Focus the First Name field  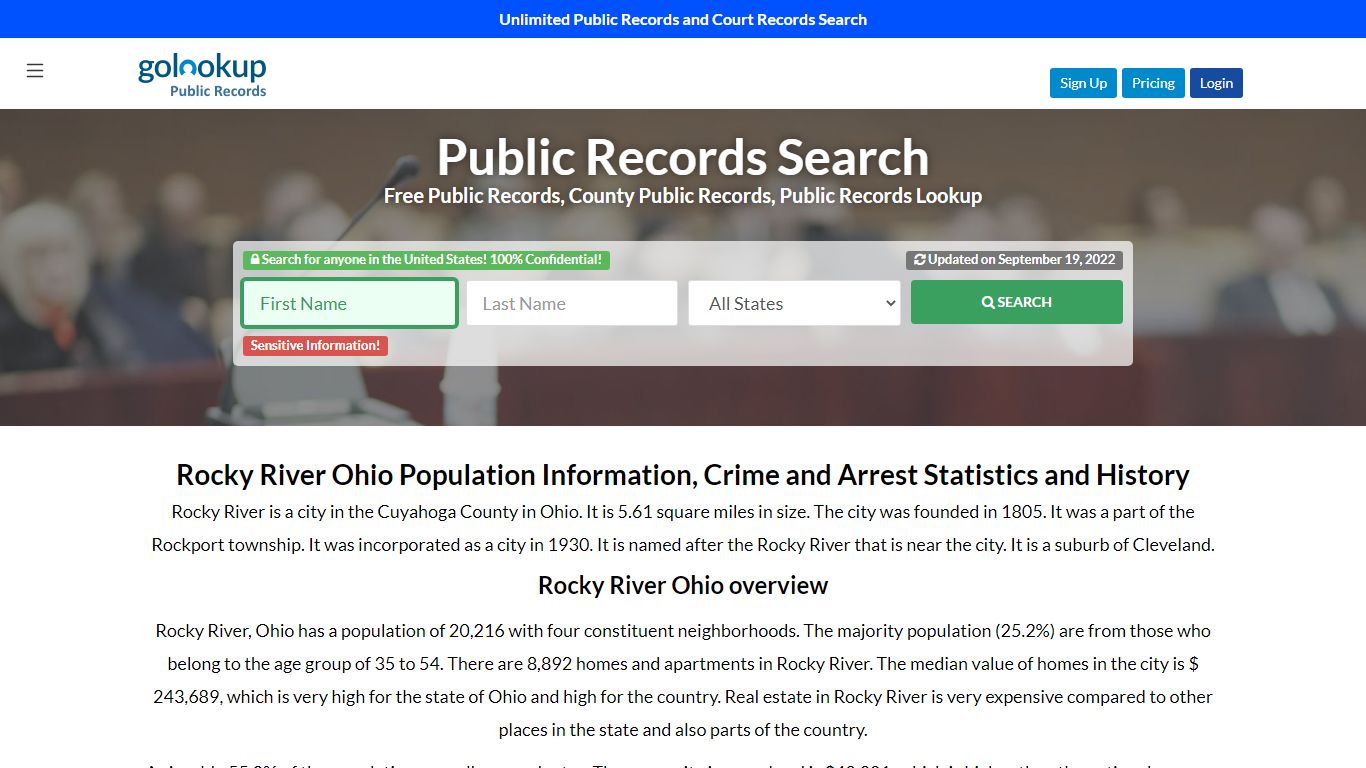(x=350, y=303)
